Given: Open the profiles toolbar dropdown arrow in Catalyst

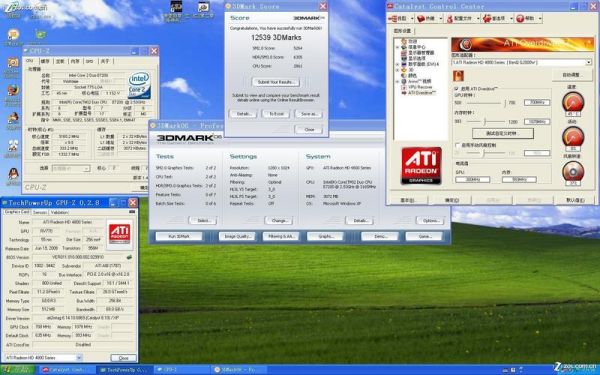Looking at the screenshot, I should 478,18.
